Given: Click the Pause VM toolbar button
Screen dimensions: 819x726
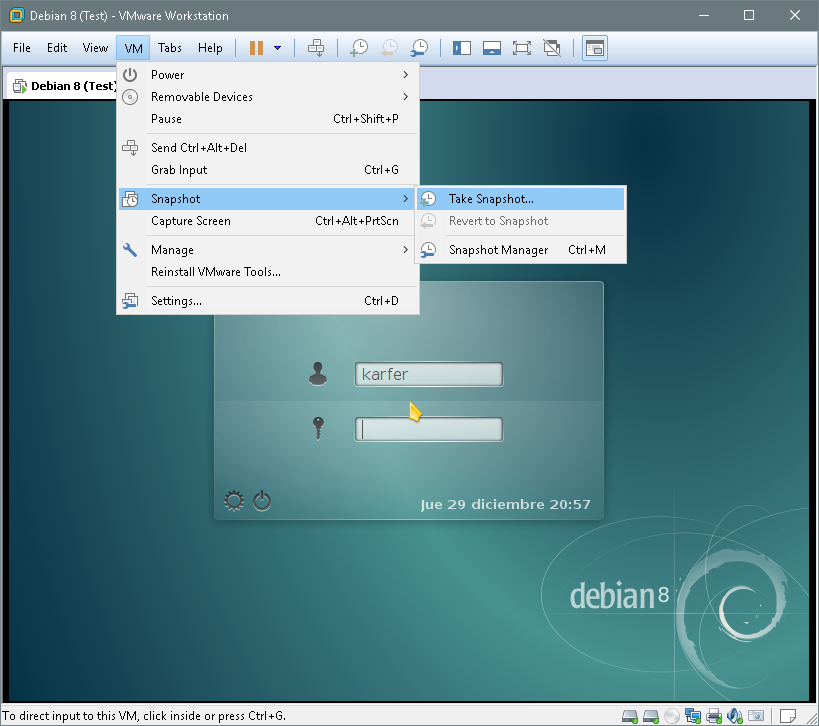Looking at the screenshot, I should click(256, 48).
